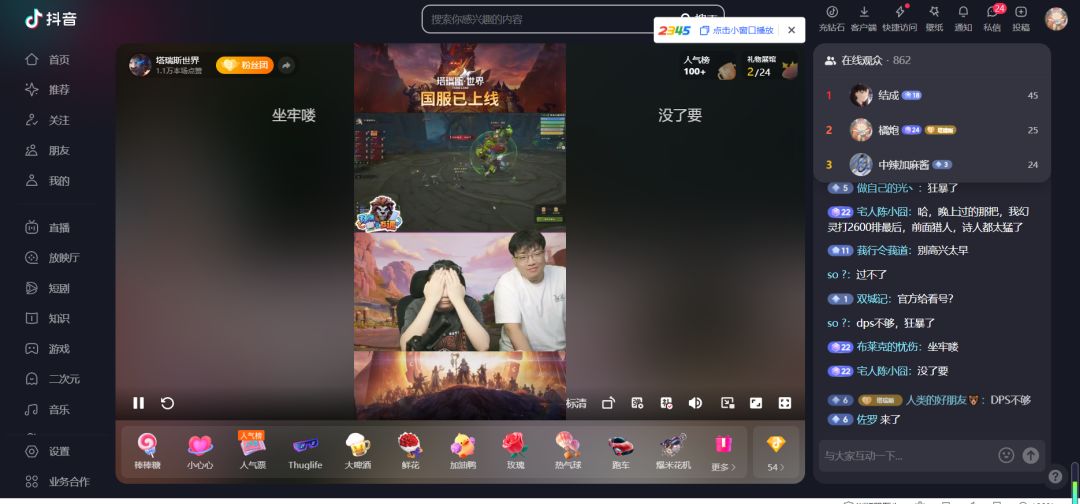Open 音乐 music in the sidebar
The width and height of the screenshot is (1080, 504).
click(48, 410)
